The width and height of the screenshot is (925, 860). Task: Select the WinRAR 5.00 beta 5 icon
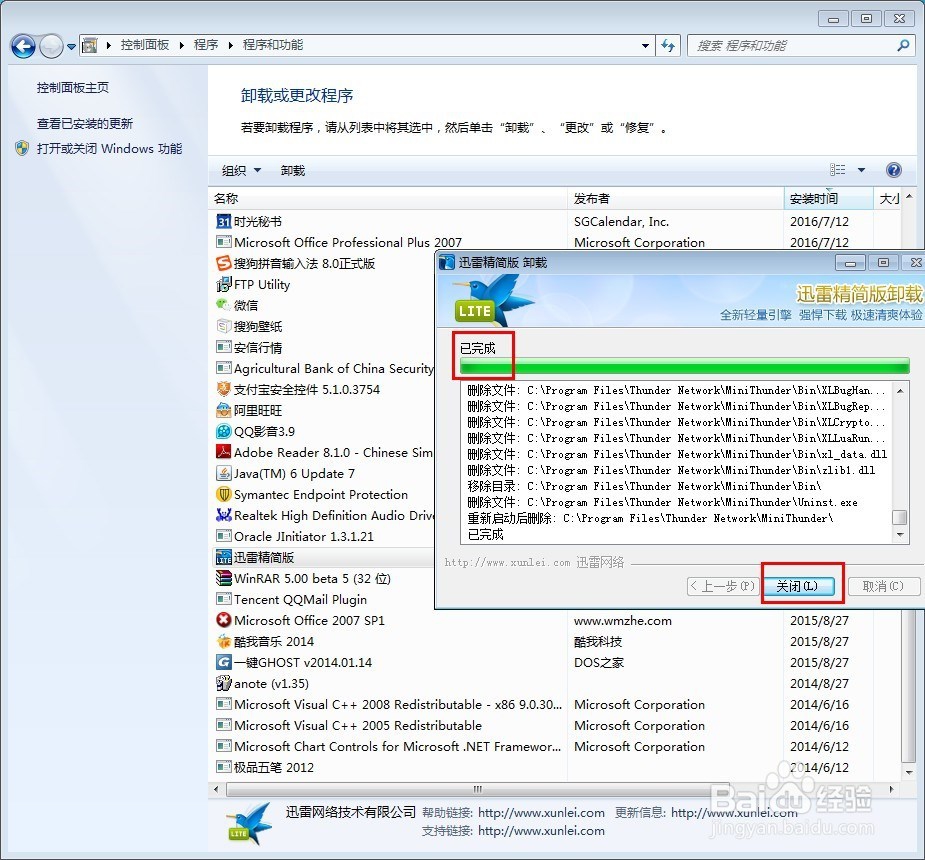point(222,578)
